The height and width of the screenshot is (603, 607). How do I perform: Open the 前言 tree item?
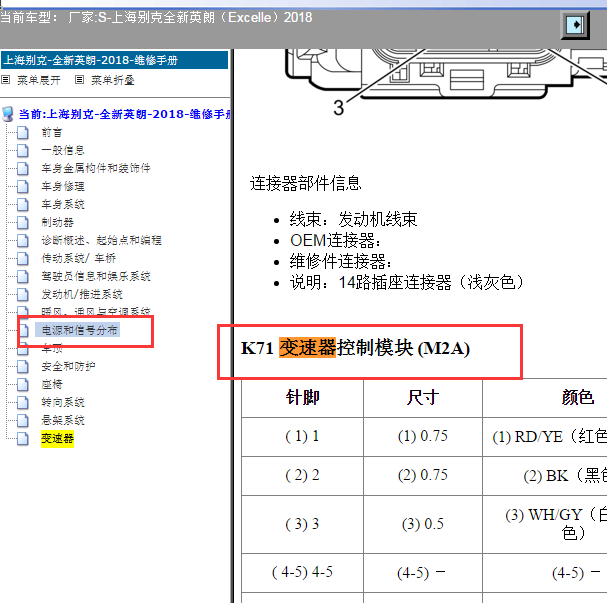(x=52, y=132)
